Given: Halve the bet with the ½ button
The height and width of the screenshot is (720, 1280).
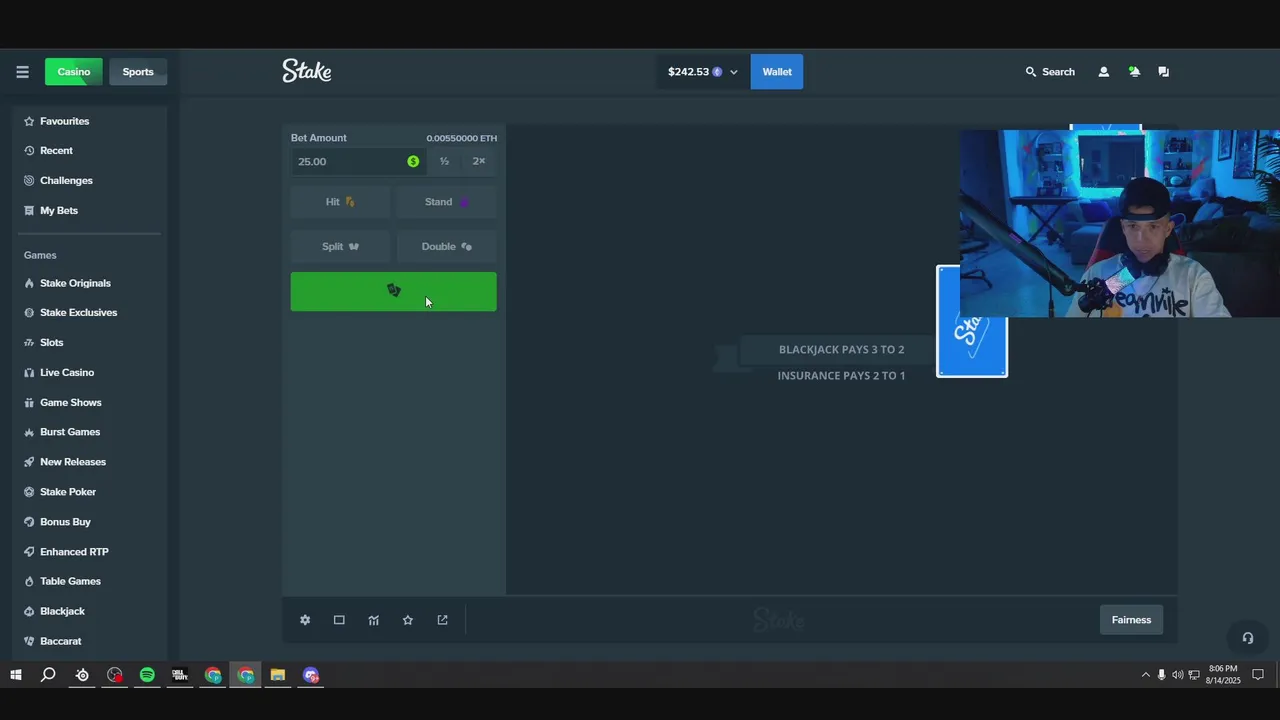Looking at the screenshot, I should tap(444, 162).
